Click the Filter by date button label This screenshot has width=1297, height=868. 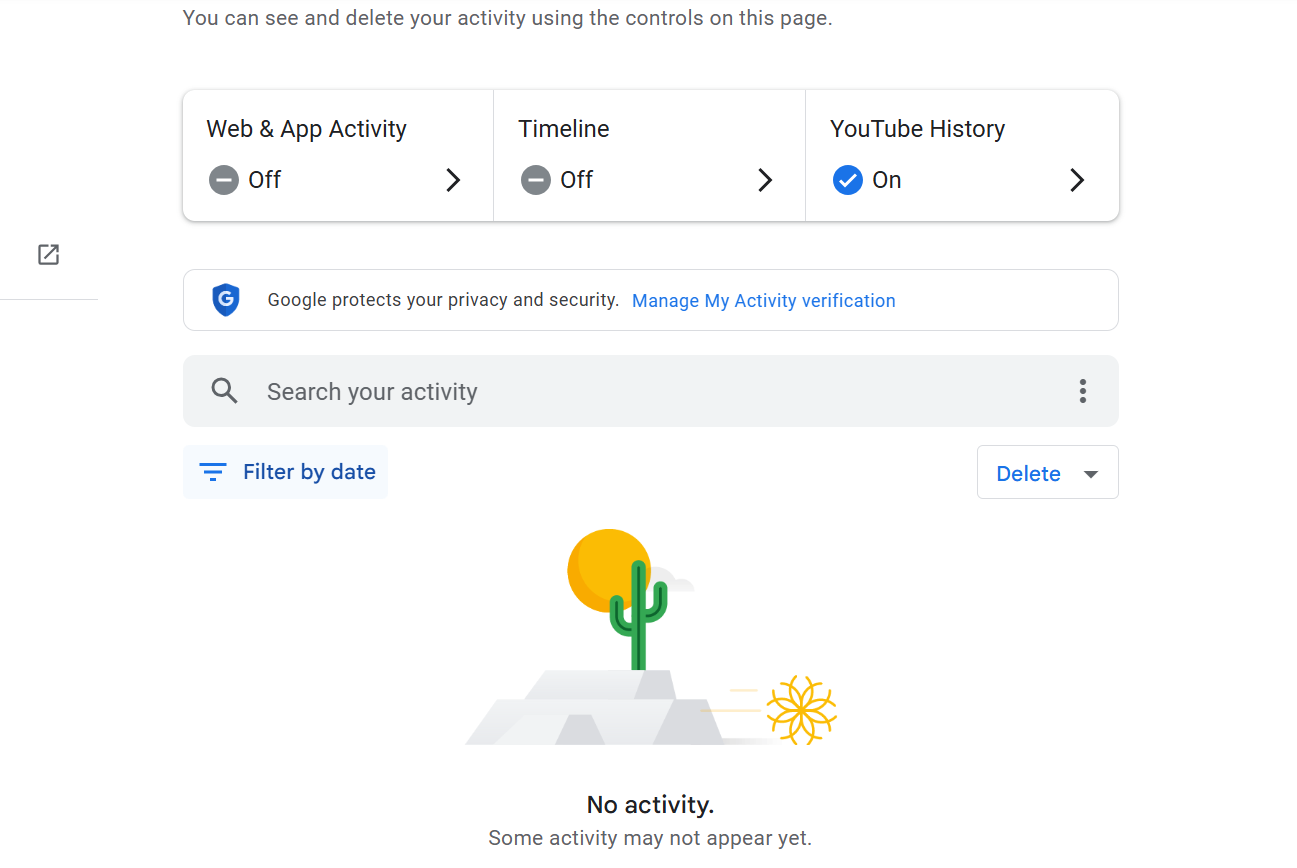[x=309, y=472]
